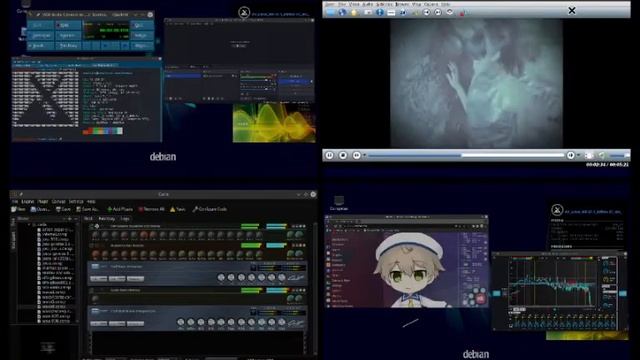
Task: Open the media player's Audio menu
Action: (x=368, y=4)
